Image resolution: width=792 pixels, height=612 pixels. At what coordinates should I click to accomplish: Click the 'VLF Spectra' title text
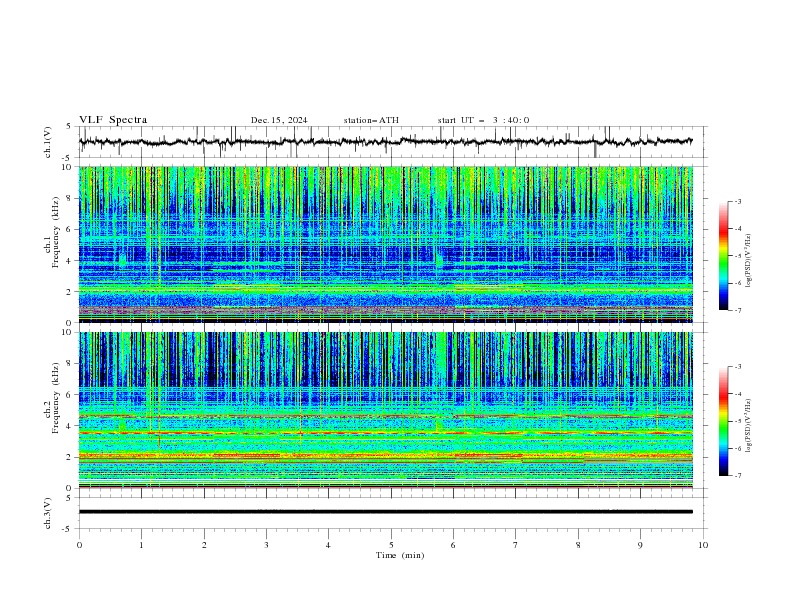113,120
